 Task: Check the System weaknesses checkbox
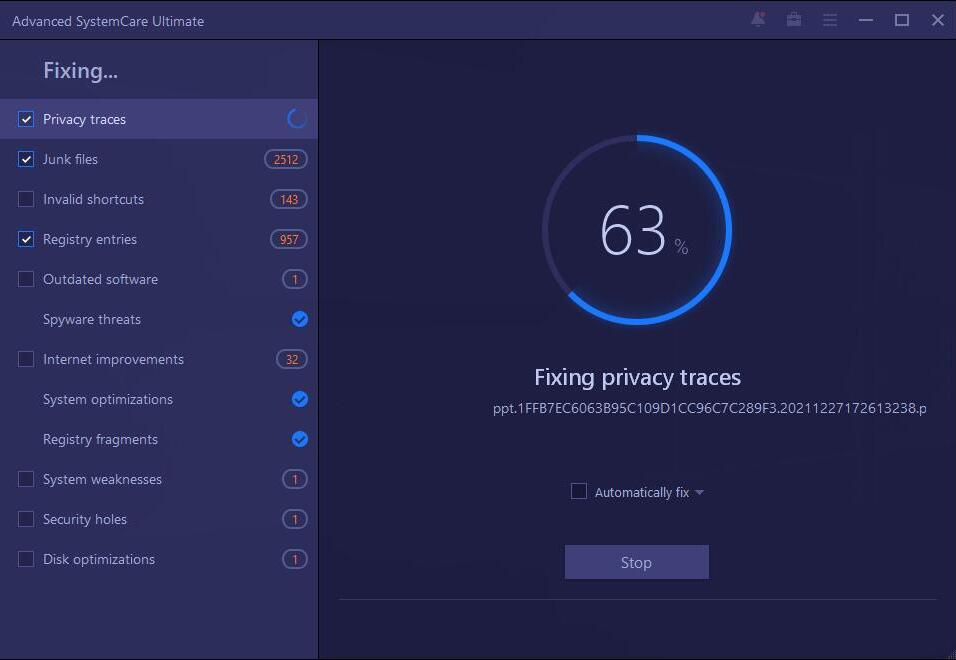tap(26, 479)
